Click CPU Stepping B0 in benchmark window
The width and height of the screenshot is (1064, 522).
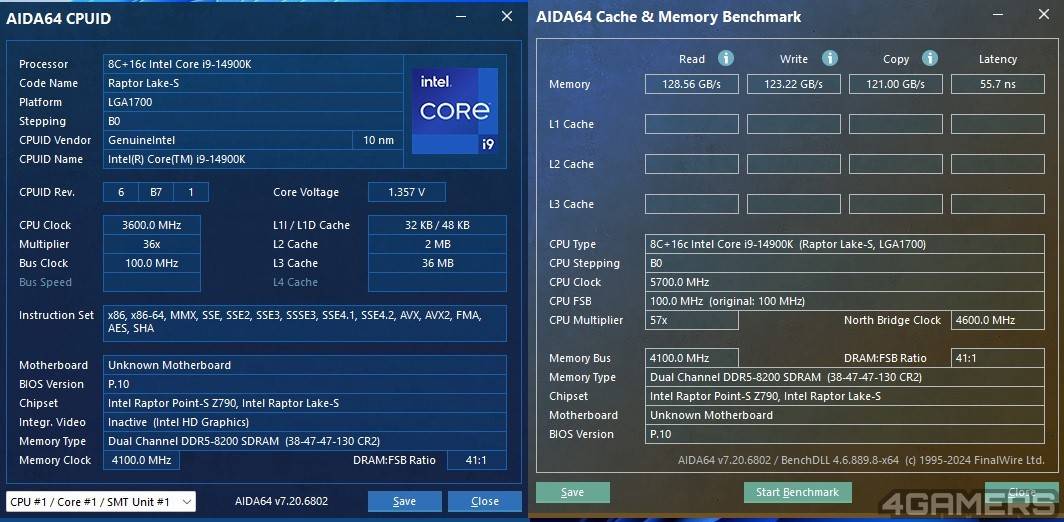coord(844,263)
